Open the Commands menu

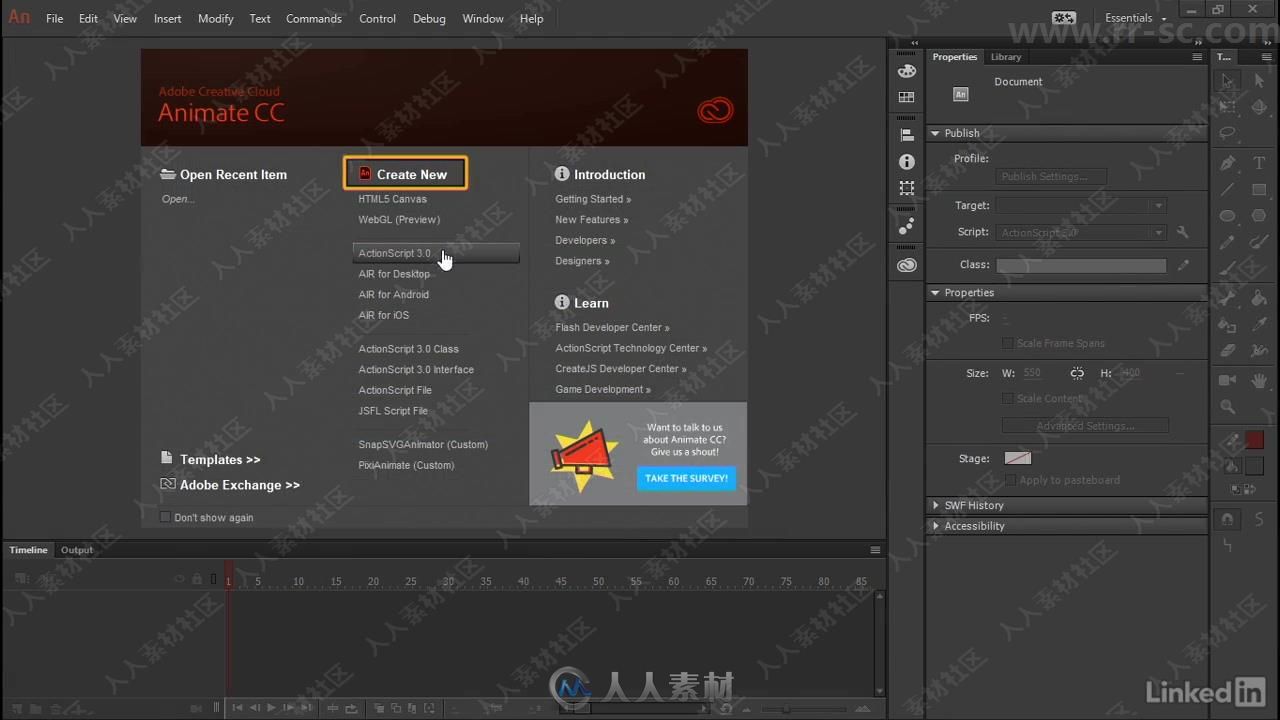tap(314, 18)
